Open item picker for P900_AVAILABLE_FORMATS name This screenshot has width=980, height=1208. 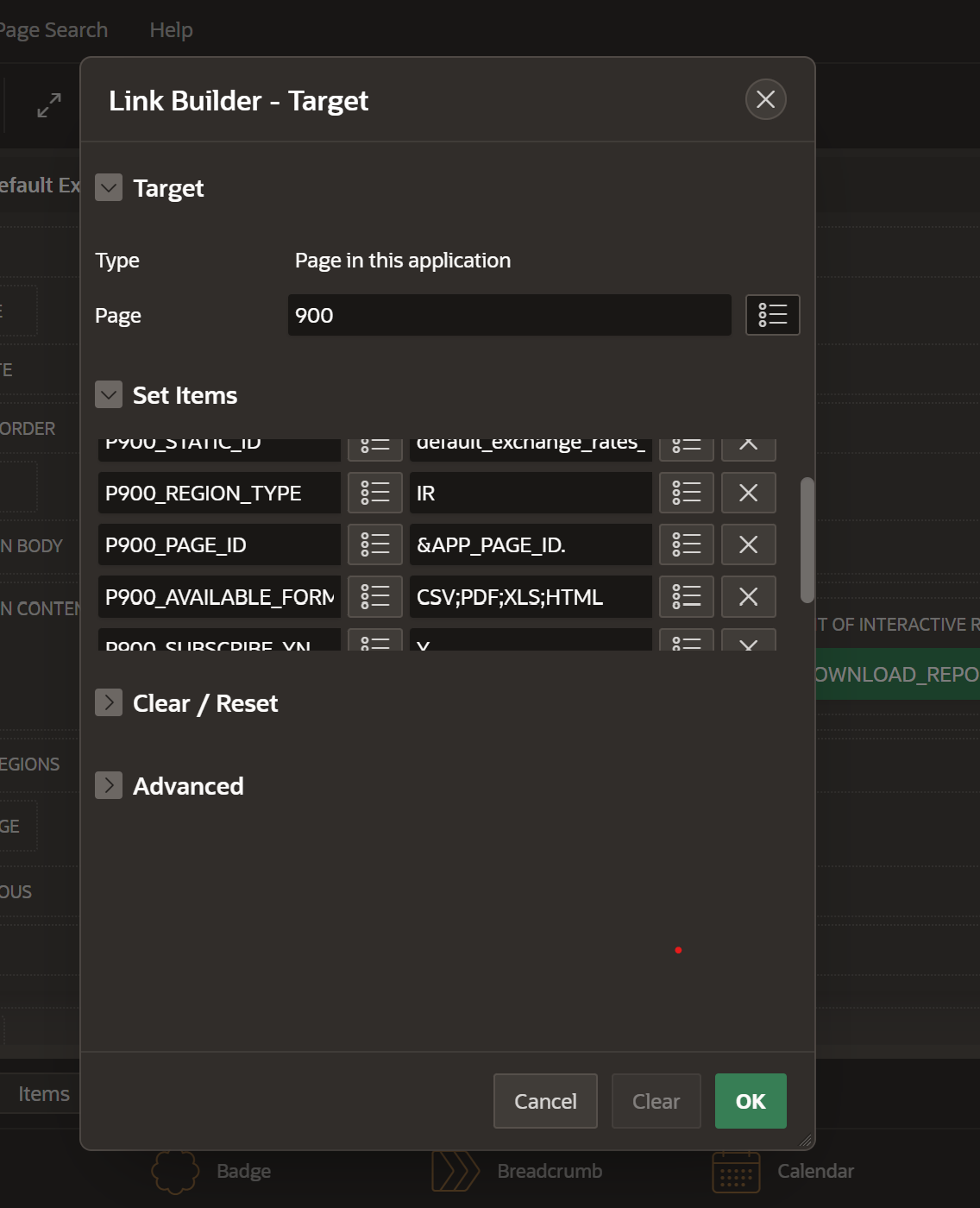coord(374,596)
